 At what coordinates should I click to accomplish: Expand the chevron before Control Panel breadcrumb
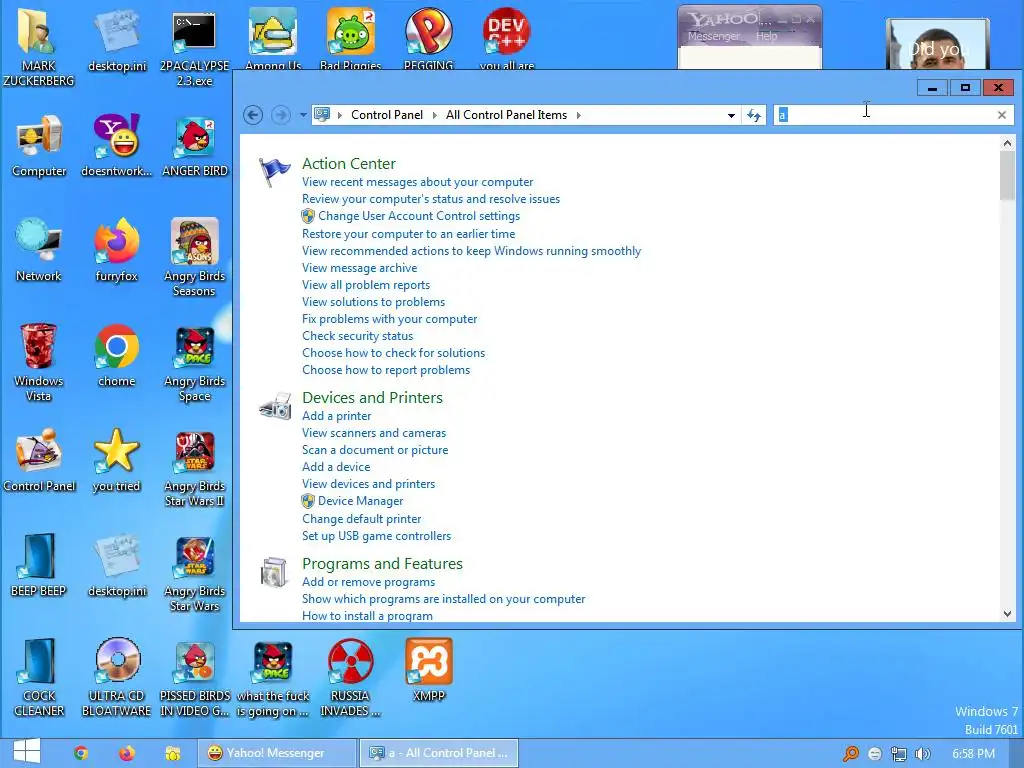click(340, 115)
